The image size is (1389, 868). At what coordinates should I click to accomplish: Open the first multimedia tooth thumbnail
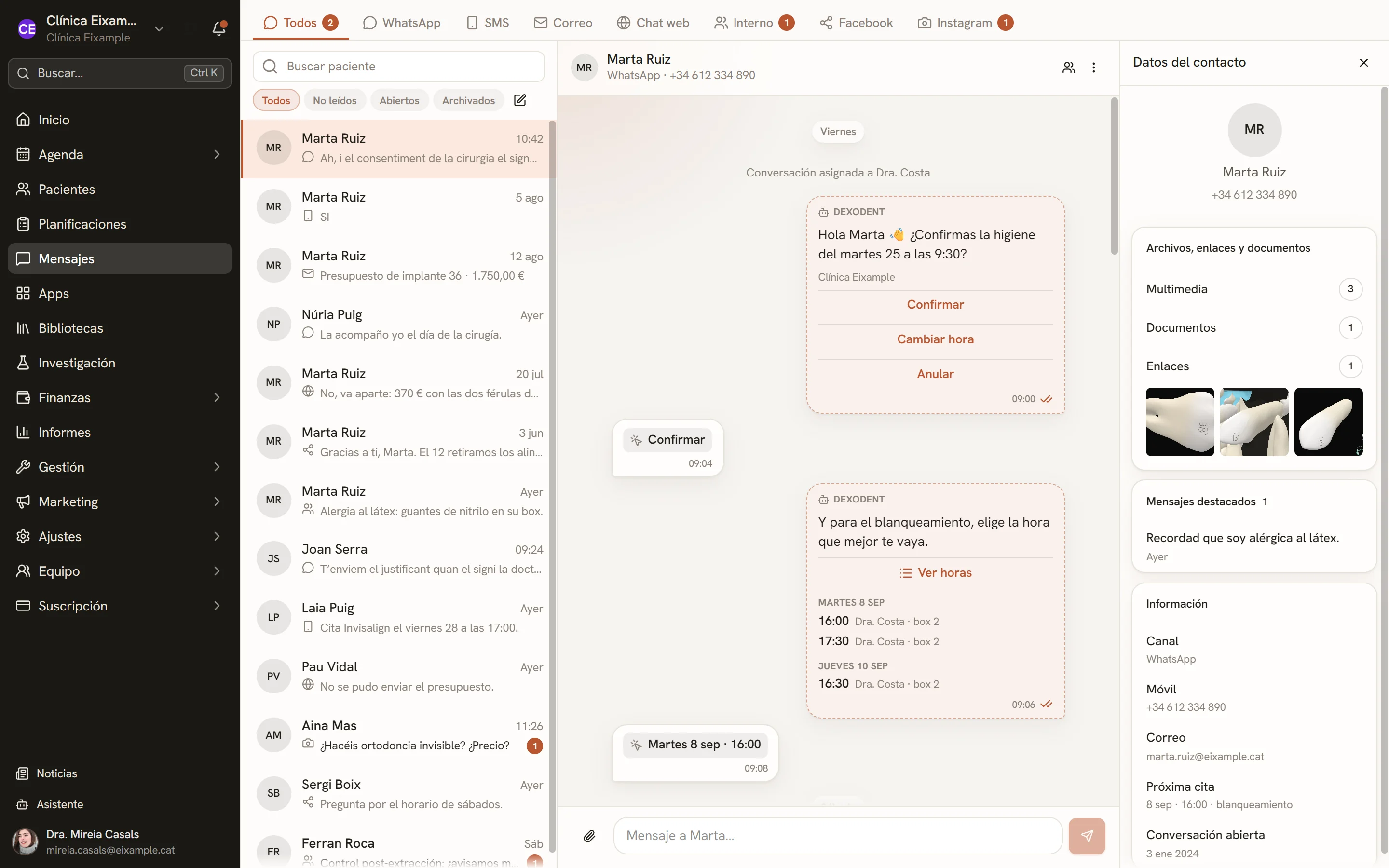coord(1180,422)
